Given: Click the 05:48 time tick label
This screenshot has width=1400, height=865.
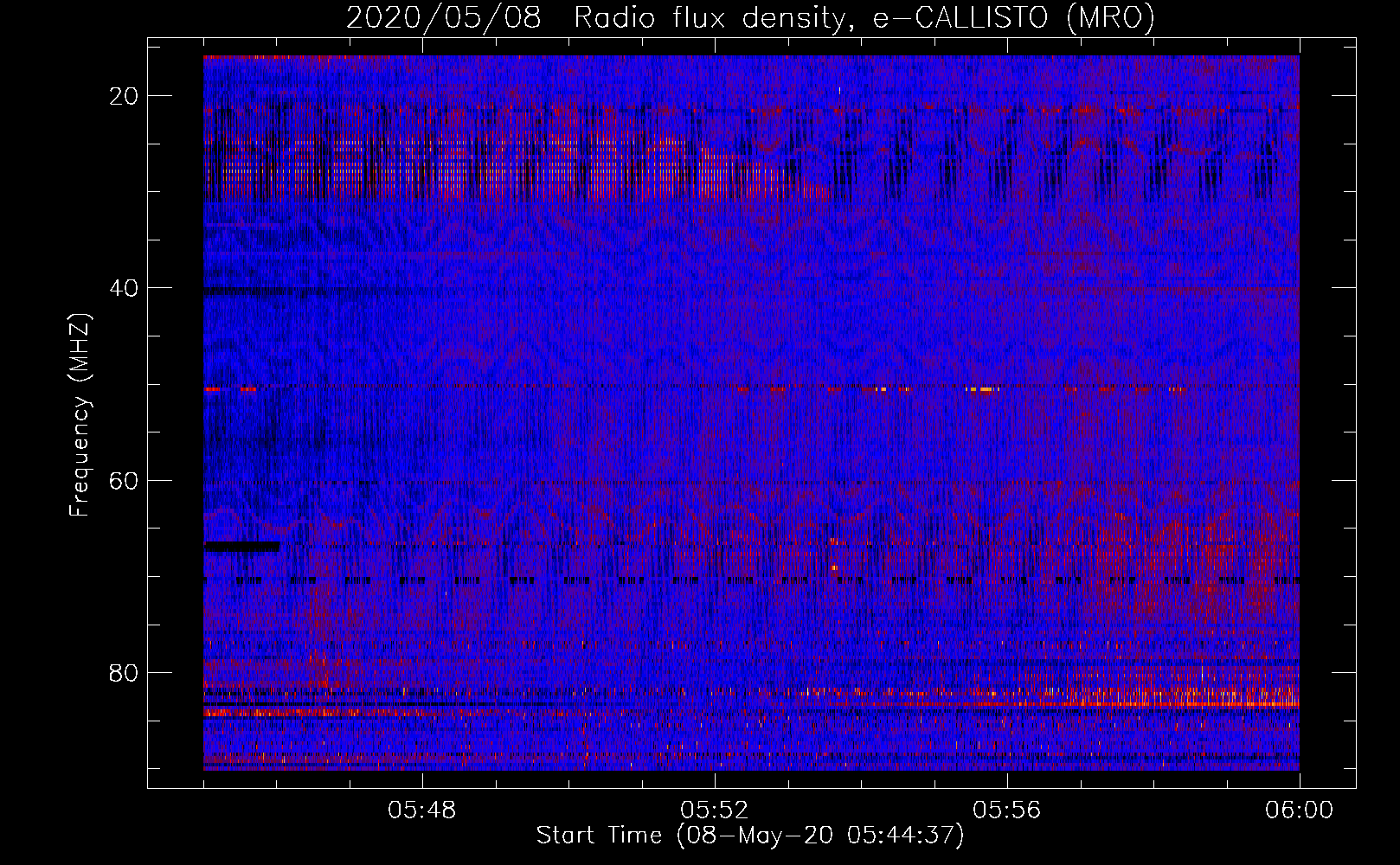Looking at the screenshot, I should pyautogui.click(x=422, y=811).
